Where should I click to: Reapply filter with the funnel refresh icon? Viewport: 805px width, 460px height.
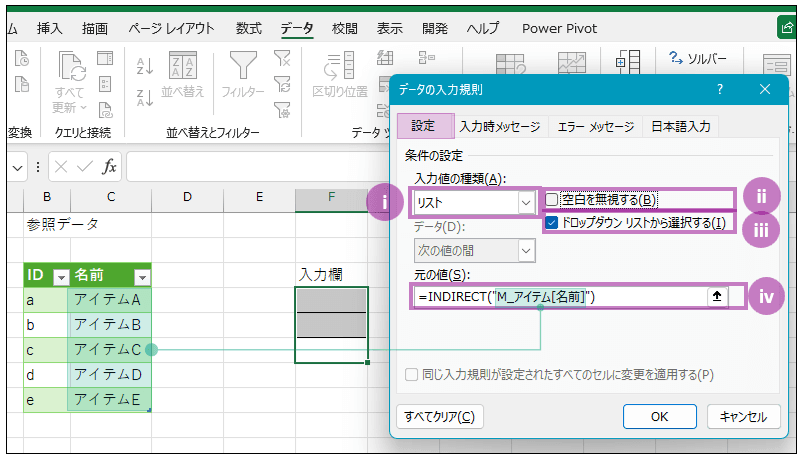coord(282,84)
